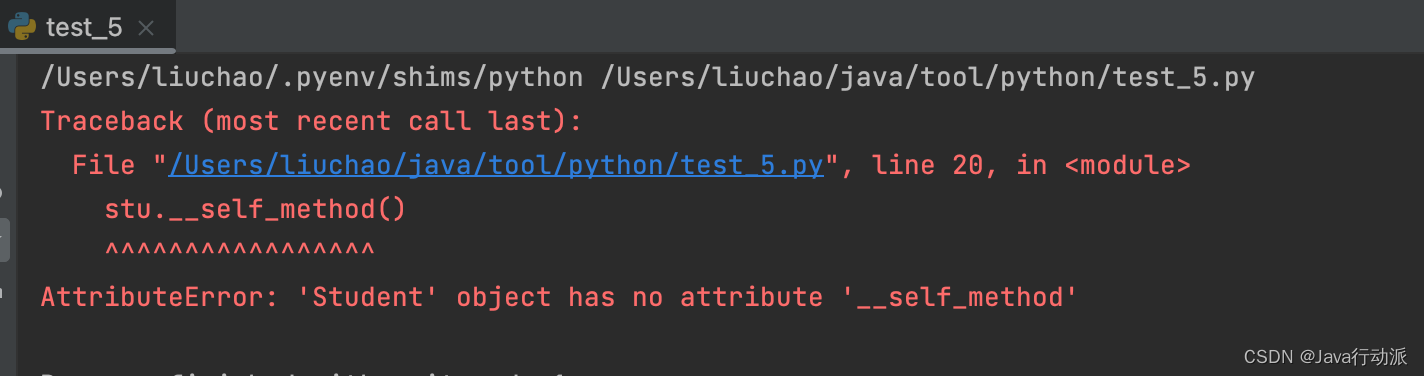Click the .pyenv/shims/python interpreter path

(312, 77)
